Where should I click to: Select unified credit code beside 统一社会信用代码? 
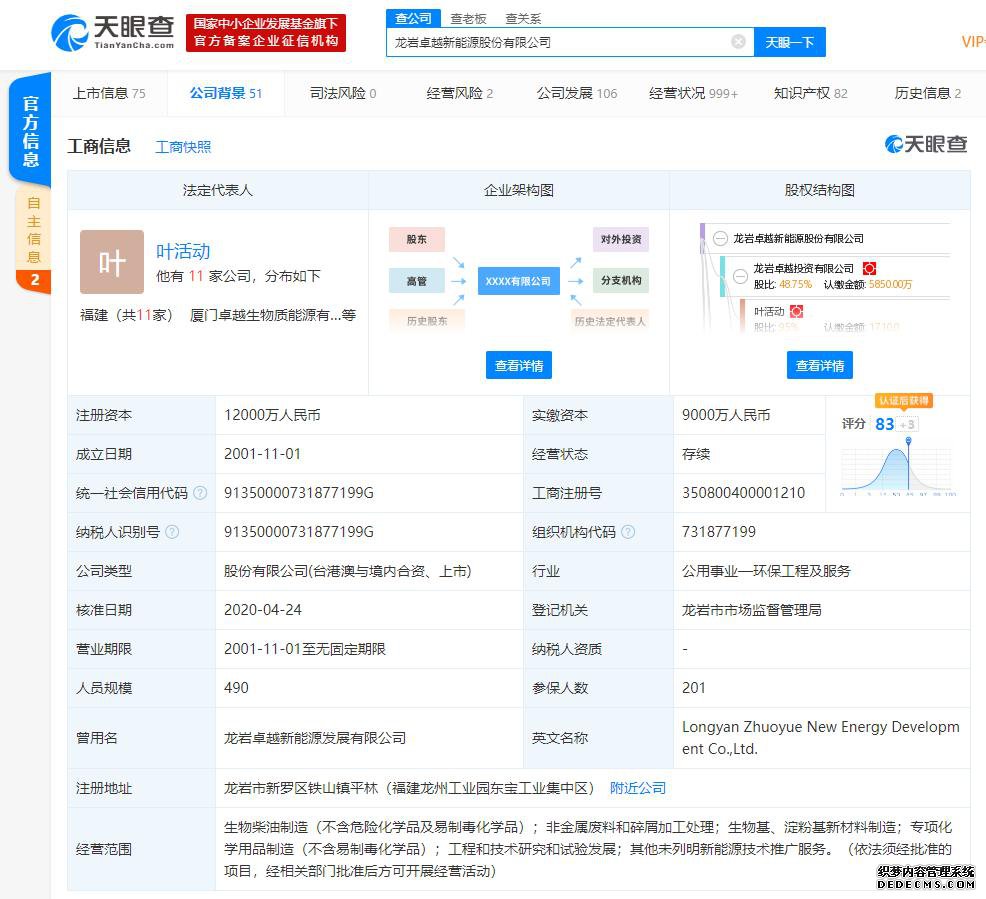299,493
